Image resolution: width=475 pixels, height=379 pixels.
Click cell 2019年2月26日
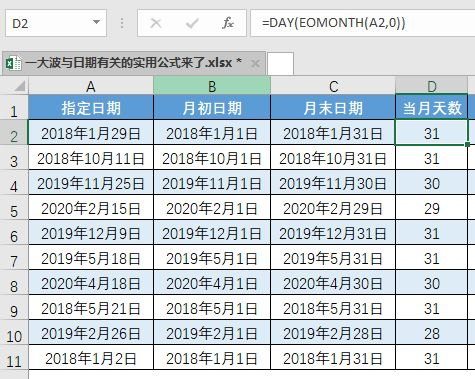click(91, 333)
